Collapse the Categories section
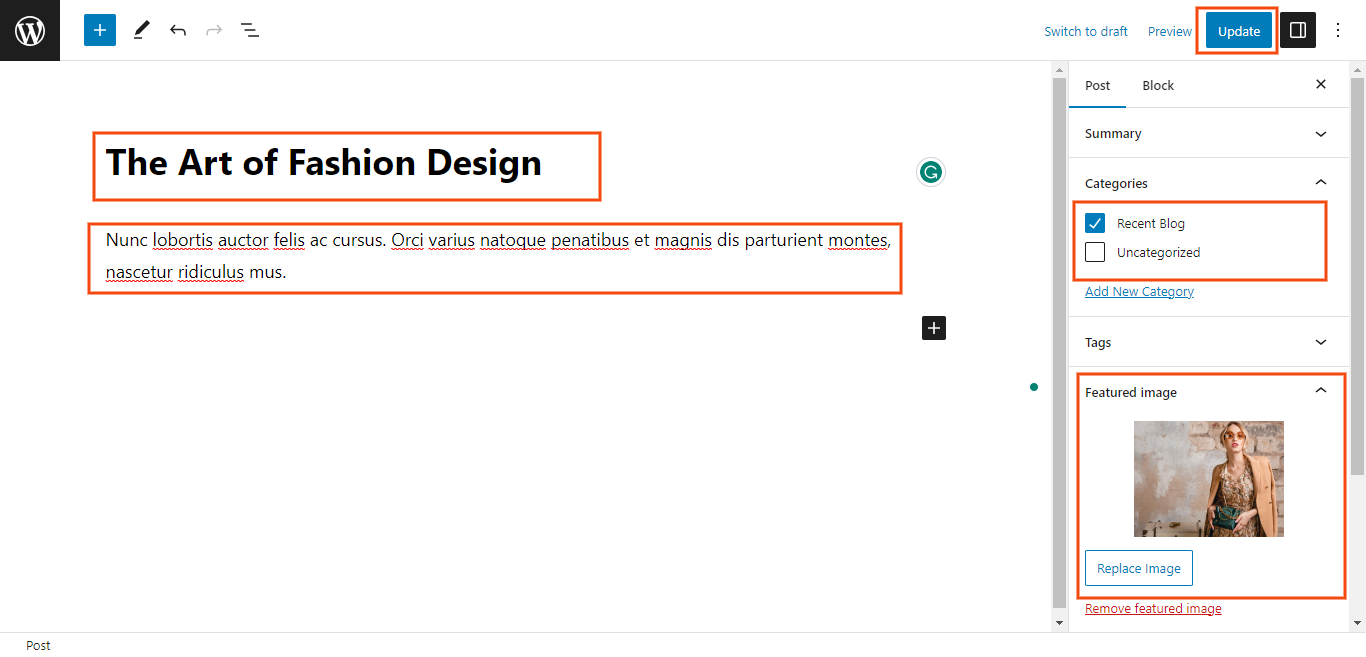Viewport: 1366px width, 657px height. coord(1320,183)
